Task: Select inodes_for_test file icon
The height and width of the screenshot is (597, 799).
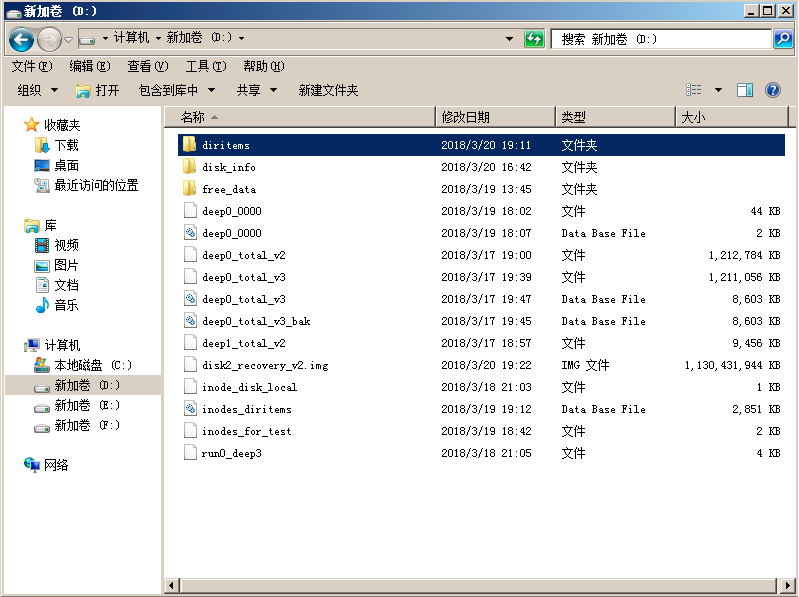Action: coord(190,431)
